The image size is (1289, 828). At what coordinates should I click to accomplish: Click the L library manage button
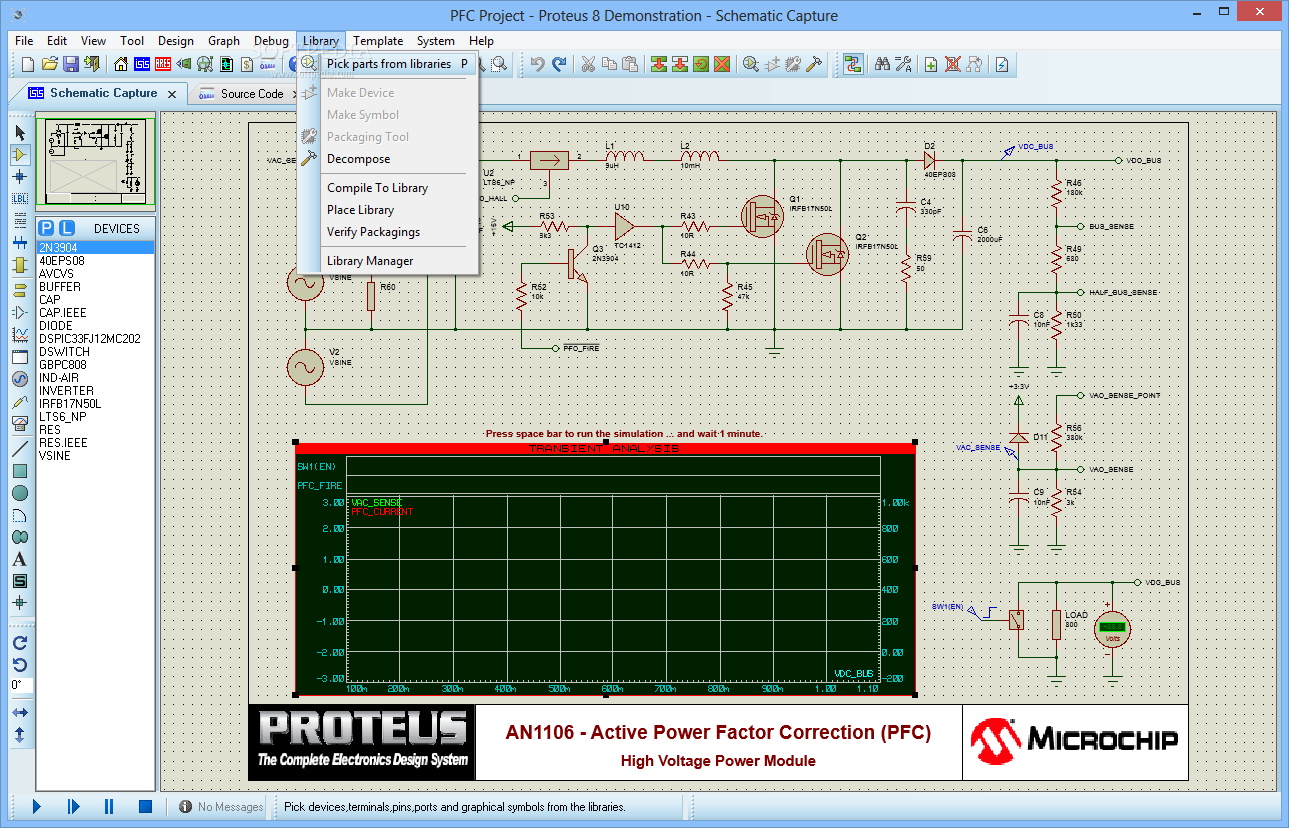click(x=66, y=228)
